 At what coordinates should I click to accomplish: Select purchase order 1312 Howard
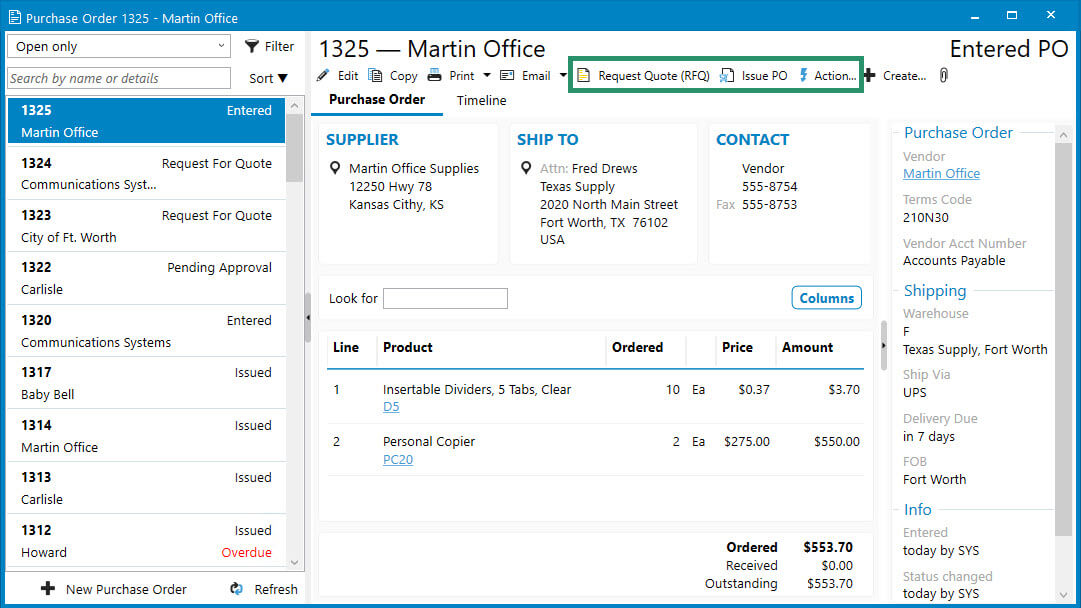coord(146,541)
